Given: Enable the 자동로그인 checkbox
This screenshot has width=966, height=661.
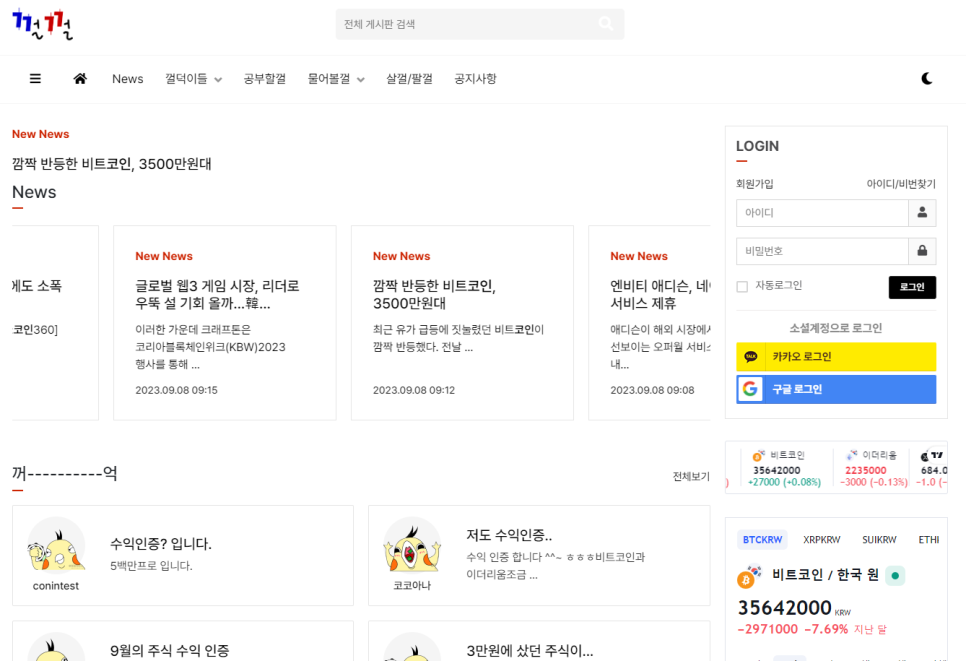Looking at the screenshot, I should tap(742, 286).
